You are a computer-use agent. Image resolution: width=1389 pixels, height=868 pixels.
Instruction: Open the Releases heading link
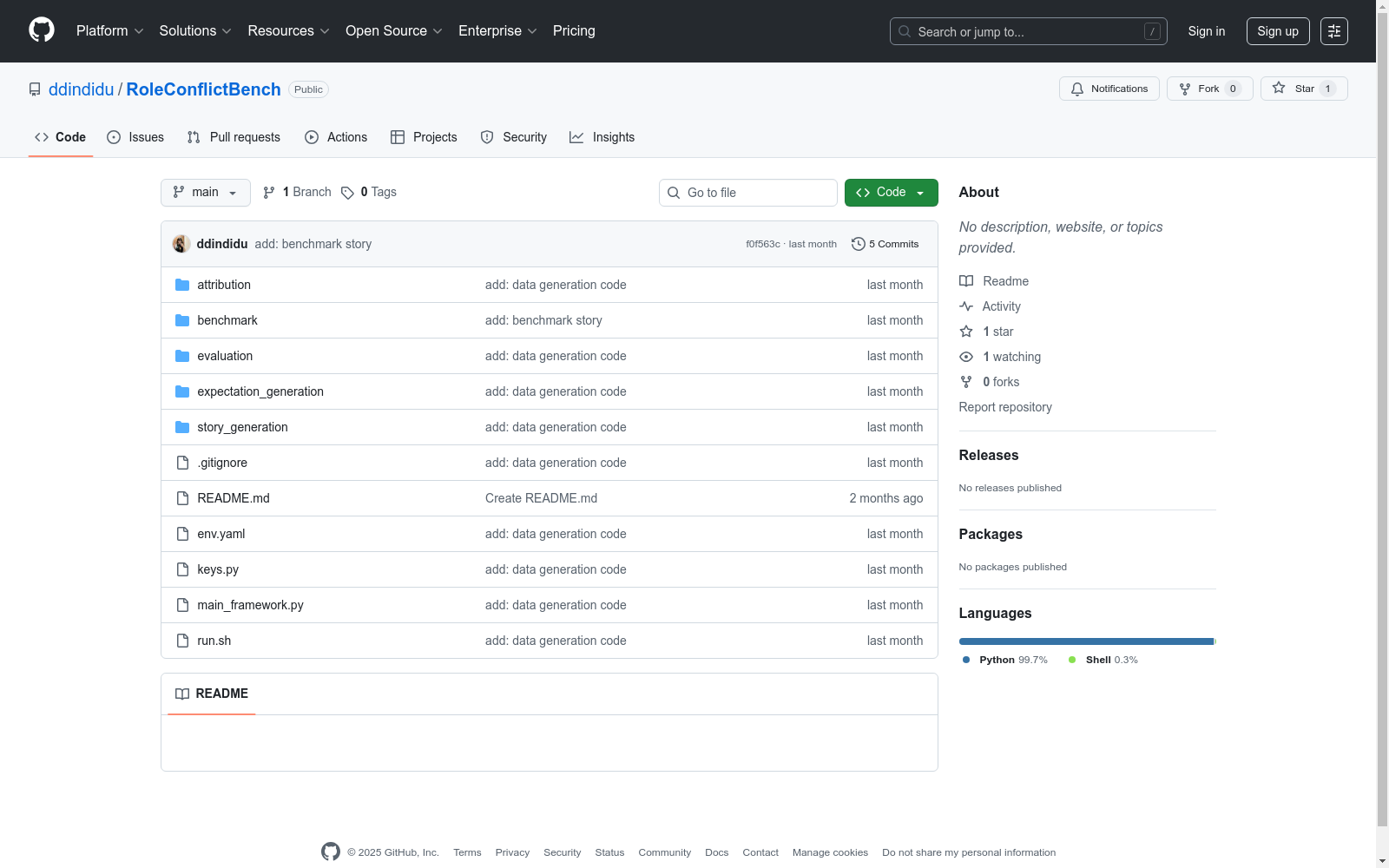[989, 455]
